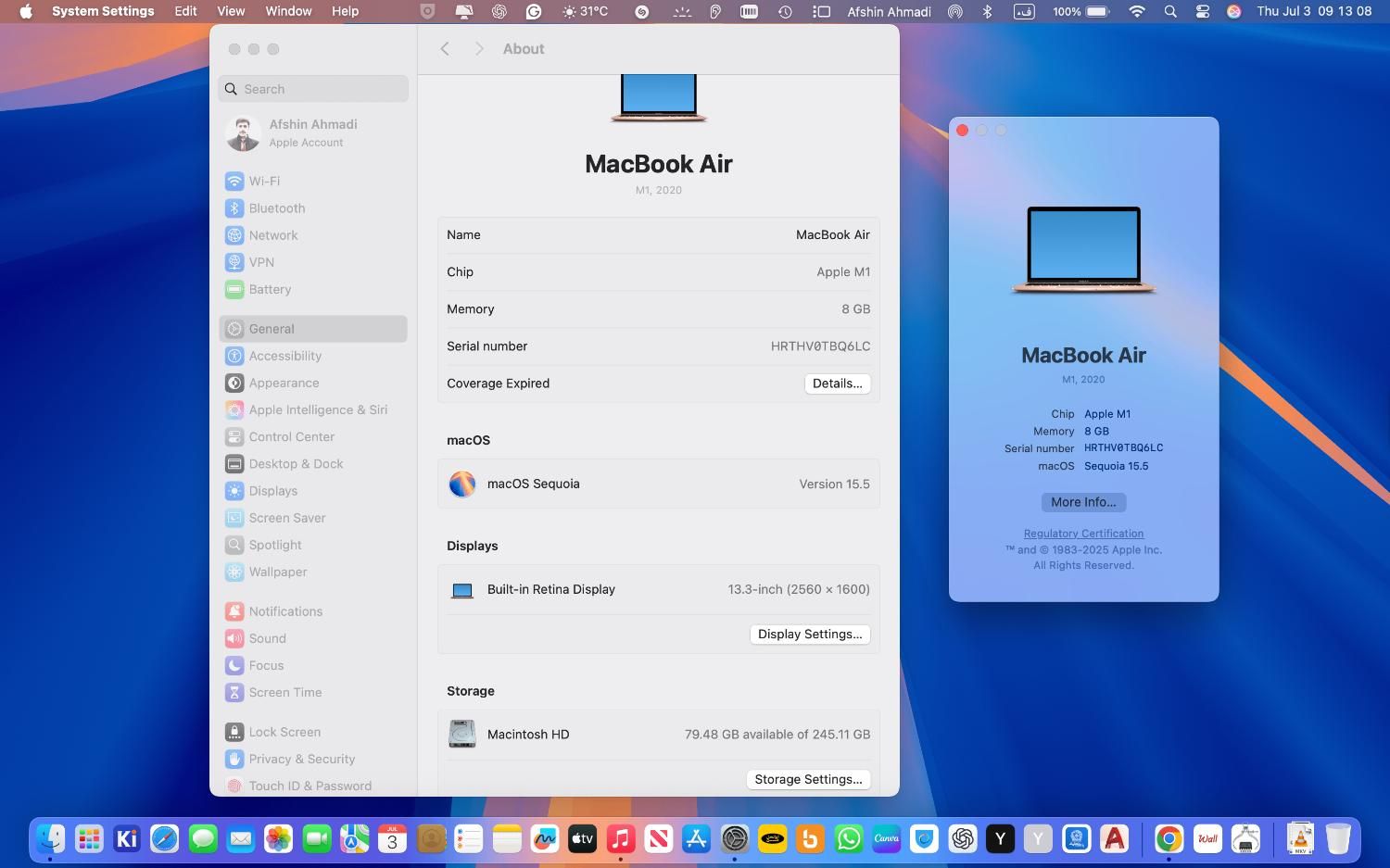The image size is (1390, 868).
Task: Click the MacBook Air name row
Action: [658, 235]
